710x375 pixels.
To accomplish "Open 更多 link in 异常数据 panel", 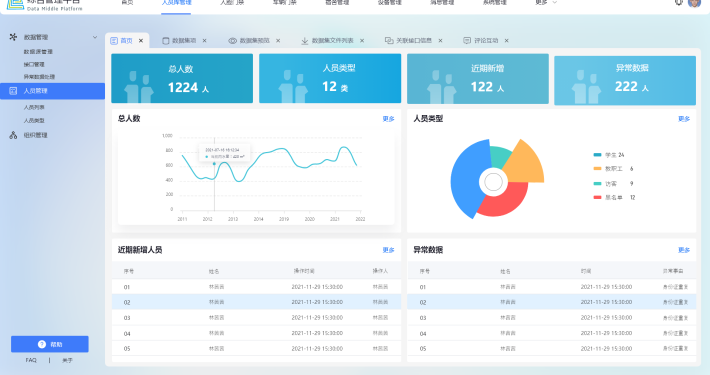I will [684, 250].
